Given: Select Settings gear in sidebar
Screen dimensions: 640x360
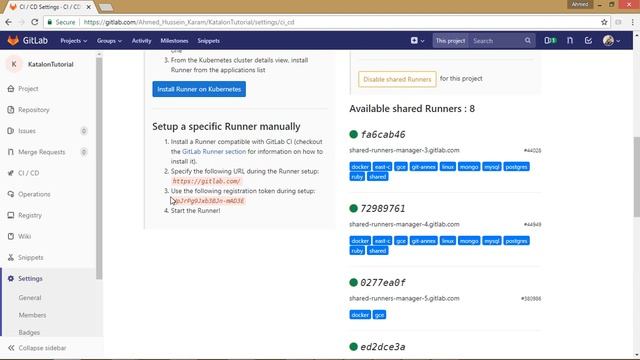Looking at the screenshot, I should (x=11, y=278).
